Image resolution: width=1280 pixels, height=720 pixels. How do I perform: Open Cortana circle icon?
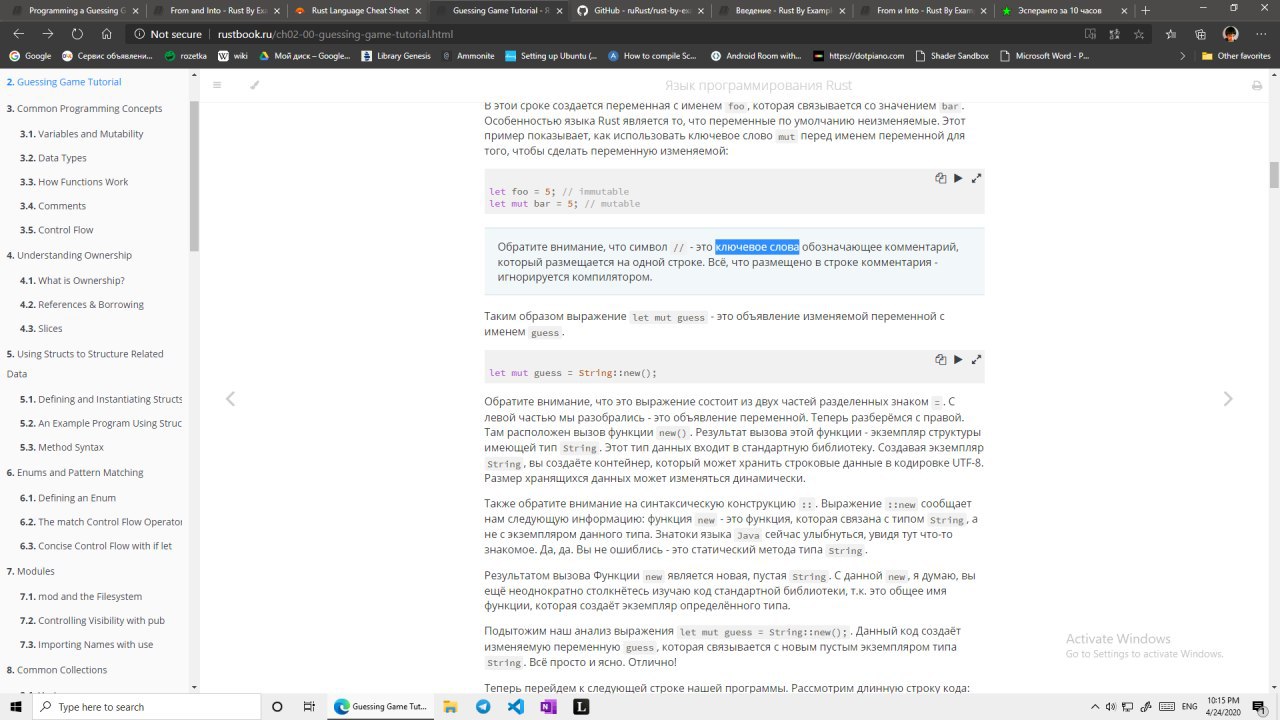[277, 706]
